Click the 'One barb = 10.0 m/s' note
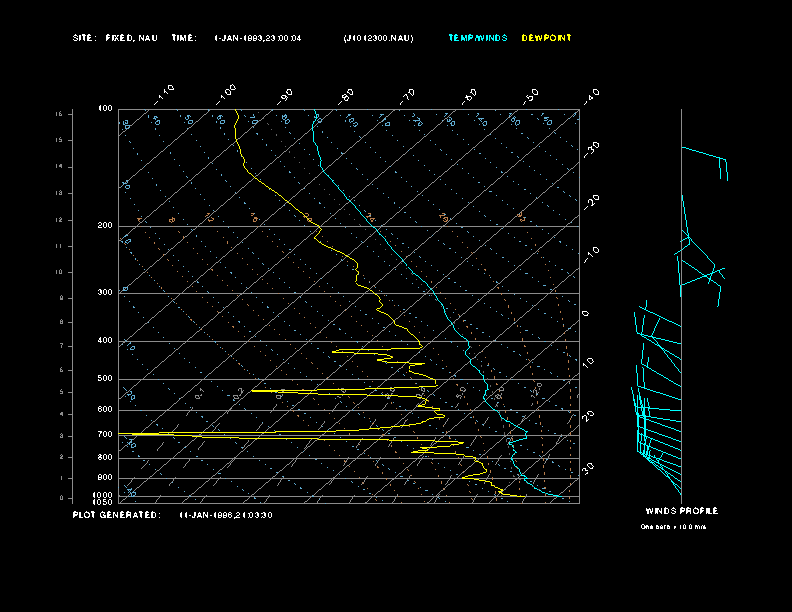The height and width of the screenshot is (612, 792). click(673, 526)
